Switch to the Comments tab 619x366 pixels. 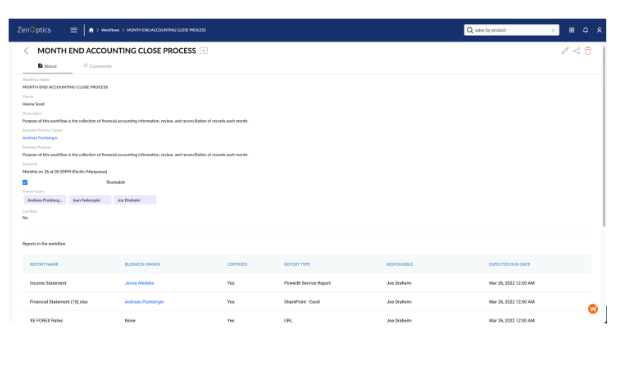pos(98,66)
